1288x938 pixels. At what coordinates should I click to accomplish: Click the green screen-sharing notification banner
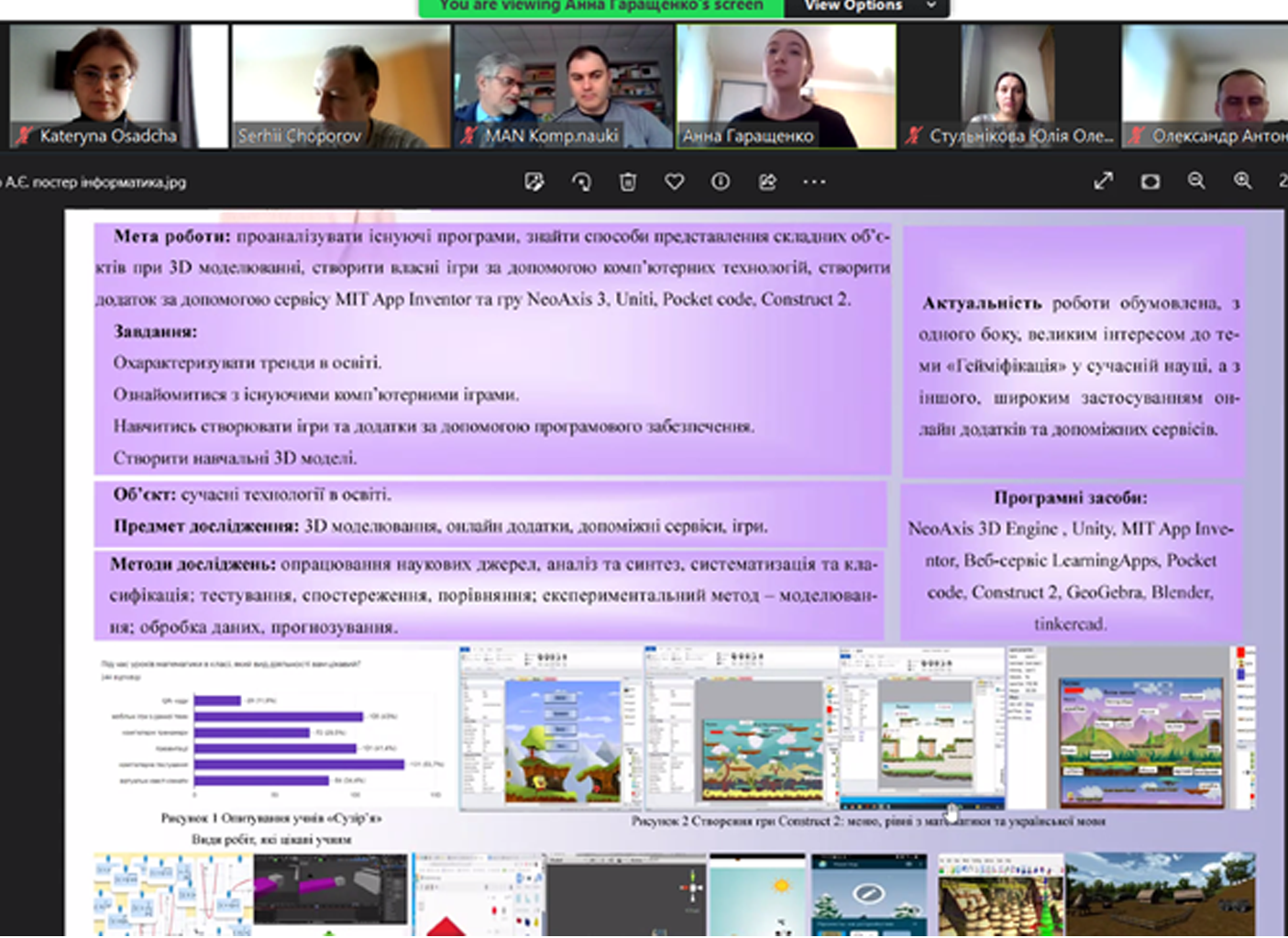point(600,6)
